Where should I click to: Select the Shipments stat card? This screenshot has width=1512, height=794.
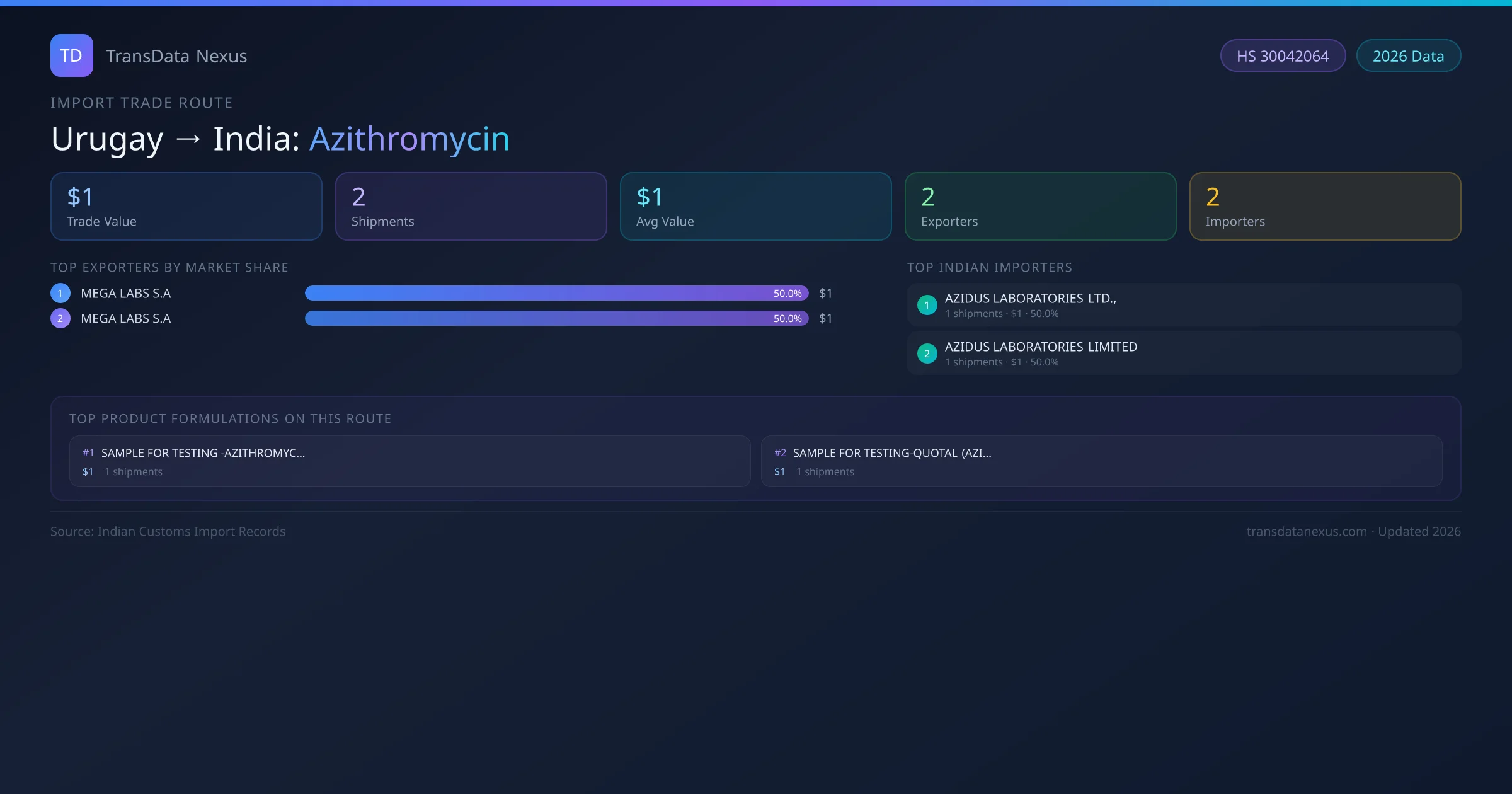(x=471, y=206)
